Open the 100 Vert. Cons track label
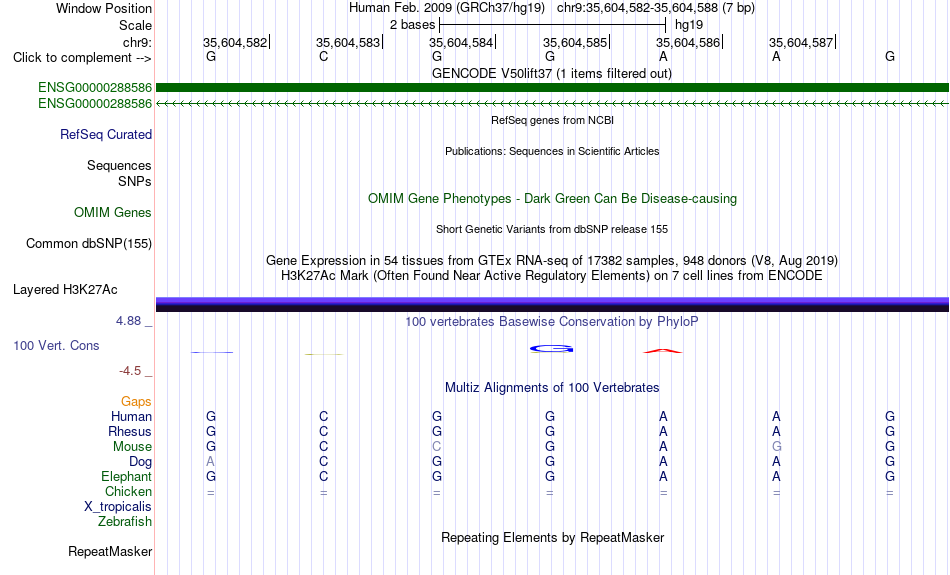 (56, 345)
